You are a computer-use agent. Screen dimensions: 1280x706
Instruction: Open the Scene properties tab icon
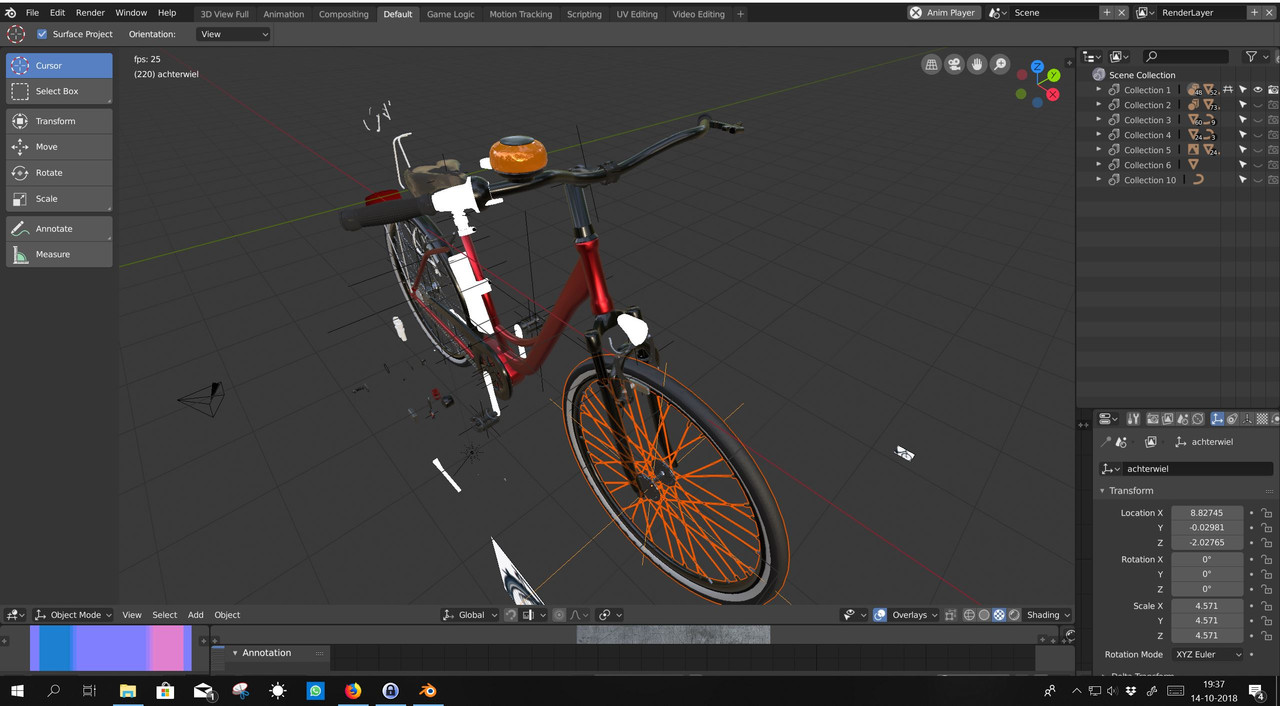click(x=1182, y=419)
